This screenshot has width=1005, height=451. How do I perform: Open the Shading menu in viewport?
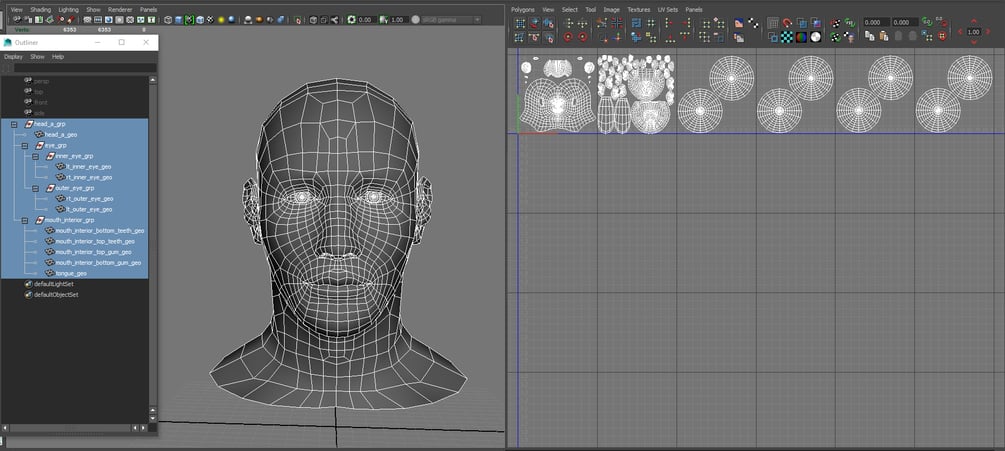40,9
